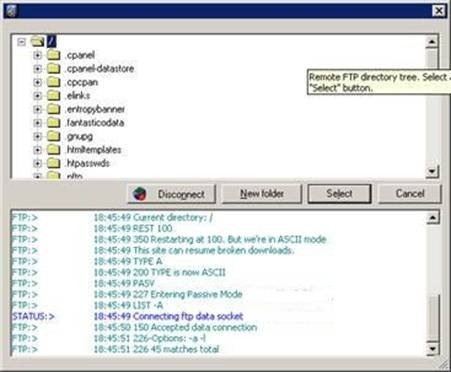Expand the .fantasticodata folder node
The width and height of the screenshot is (451, 372).
[x=37, y=123]
